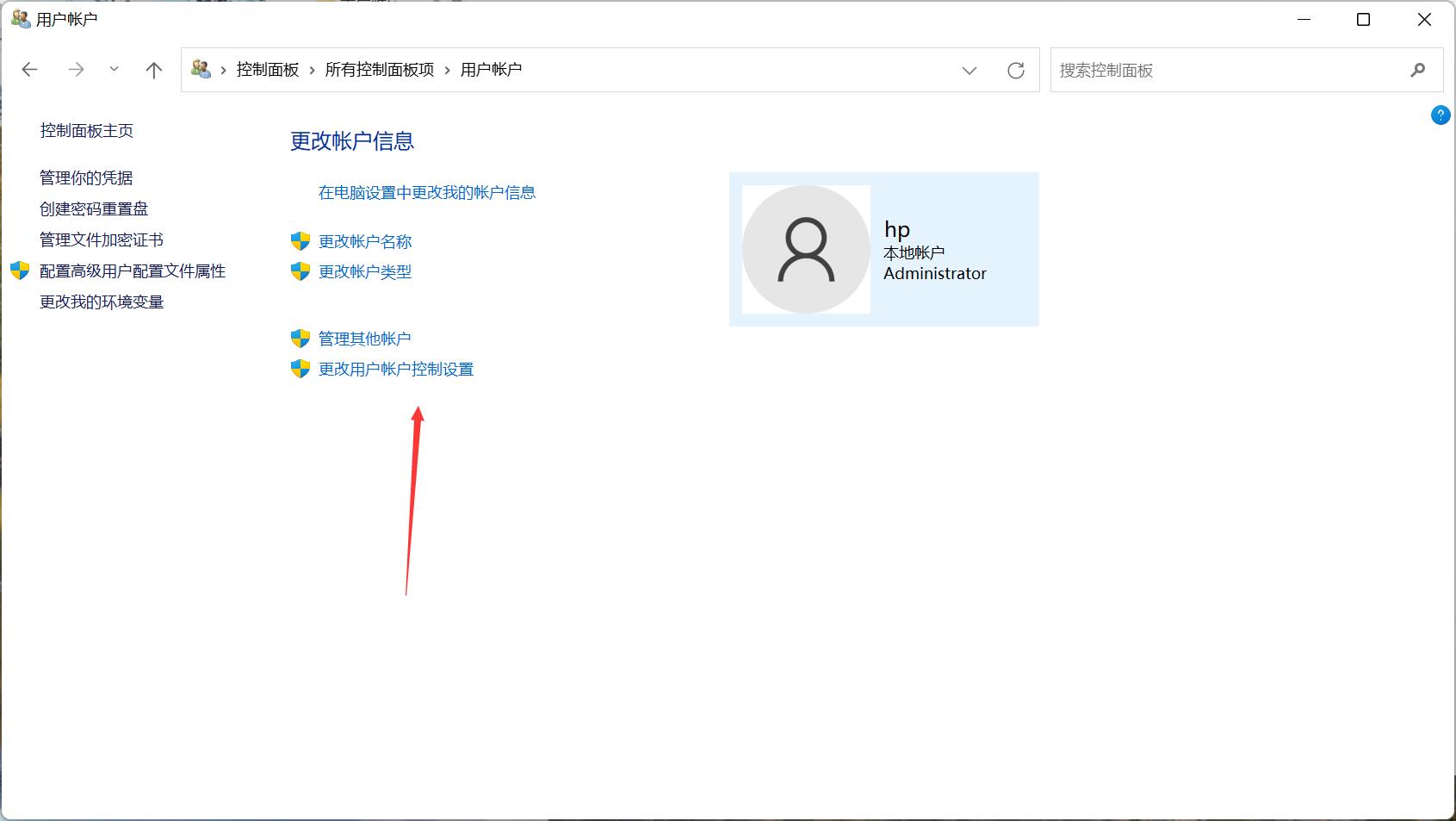Screen dimensions: 1456x821
Task: Open help via blue question mark
Action: click(x=1440, y=115)
